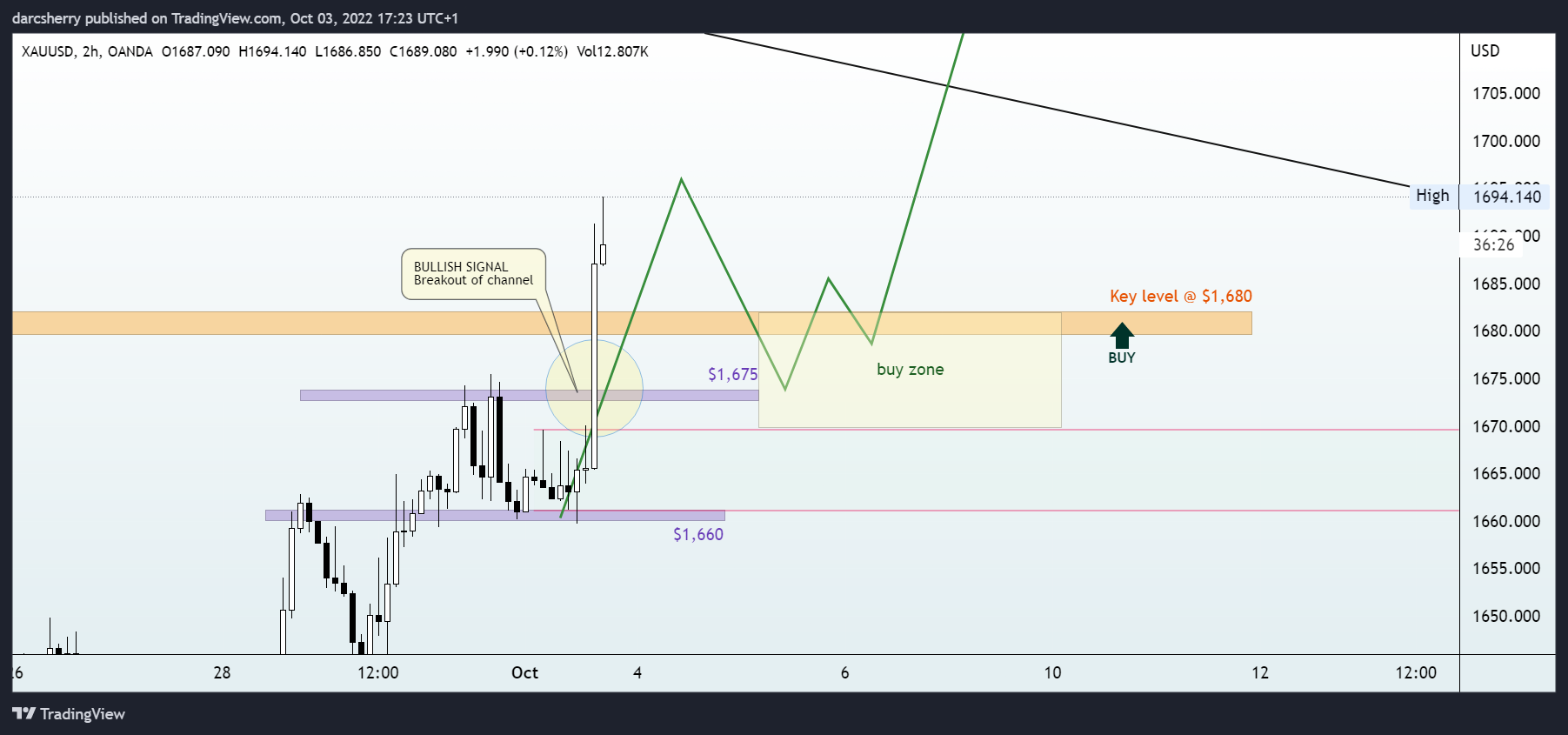Screen dimensions: 1568x735
Task: Click the close value C1689.080
Action: pyautogui.click(x=423, y=51)
